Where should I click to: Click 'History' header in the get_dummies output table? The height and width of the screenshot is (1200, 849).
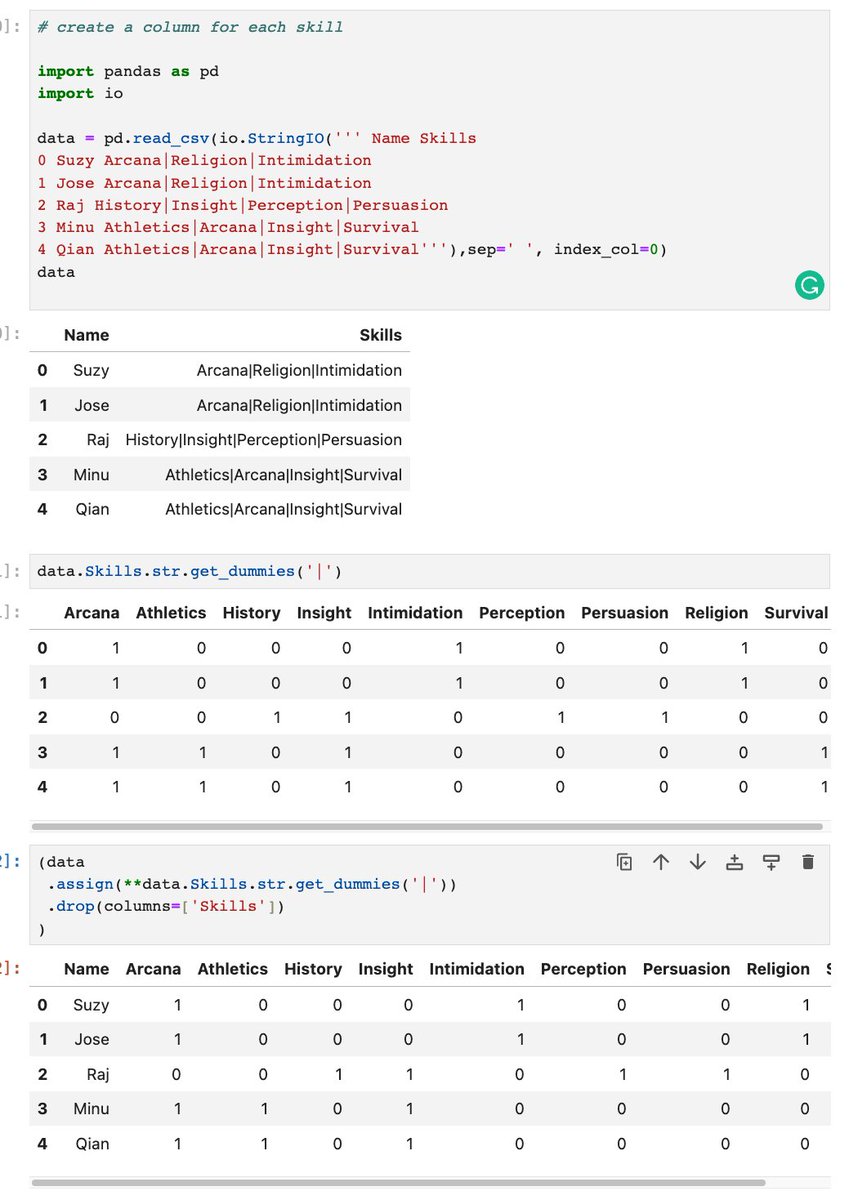click(x=252, y=613)
